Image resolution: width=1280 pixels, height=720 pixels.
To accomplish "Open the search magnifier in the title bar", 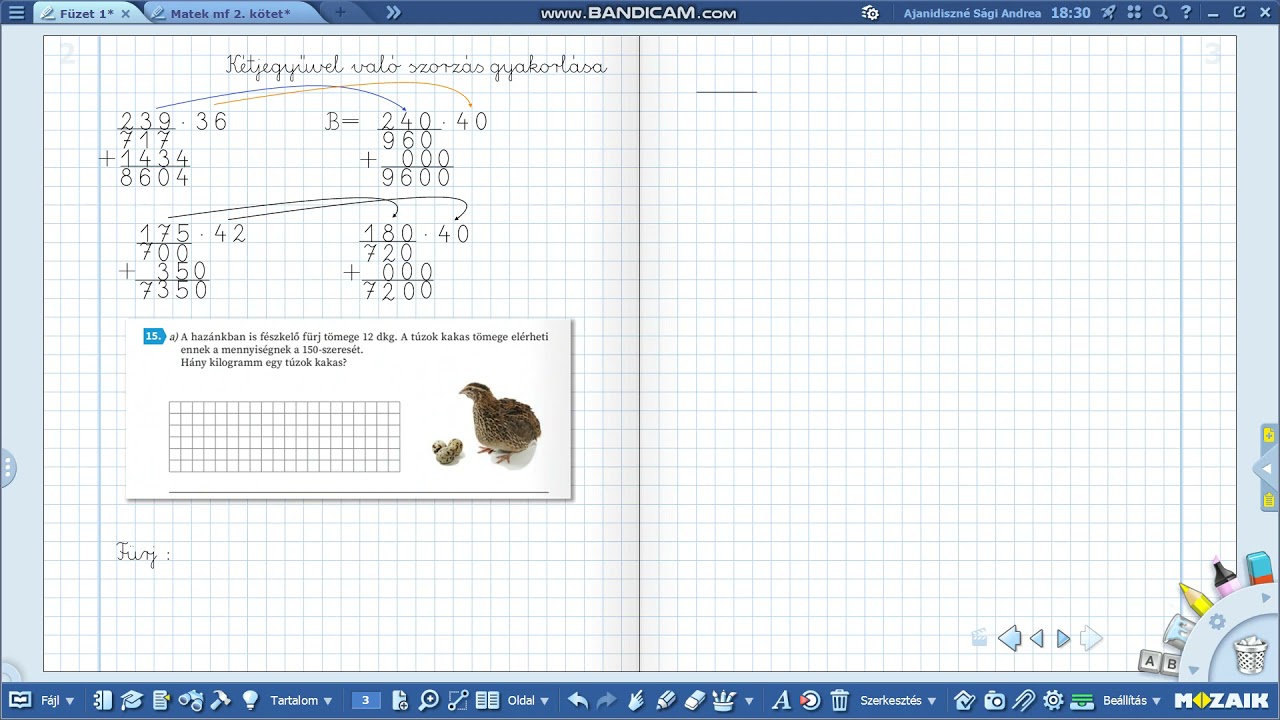I will click(1160, 13).
